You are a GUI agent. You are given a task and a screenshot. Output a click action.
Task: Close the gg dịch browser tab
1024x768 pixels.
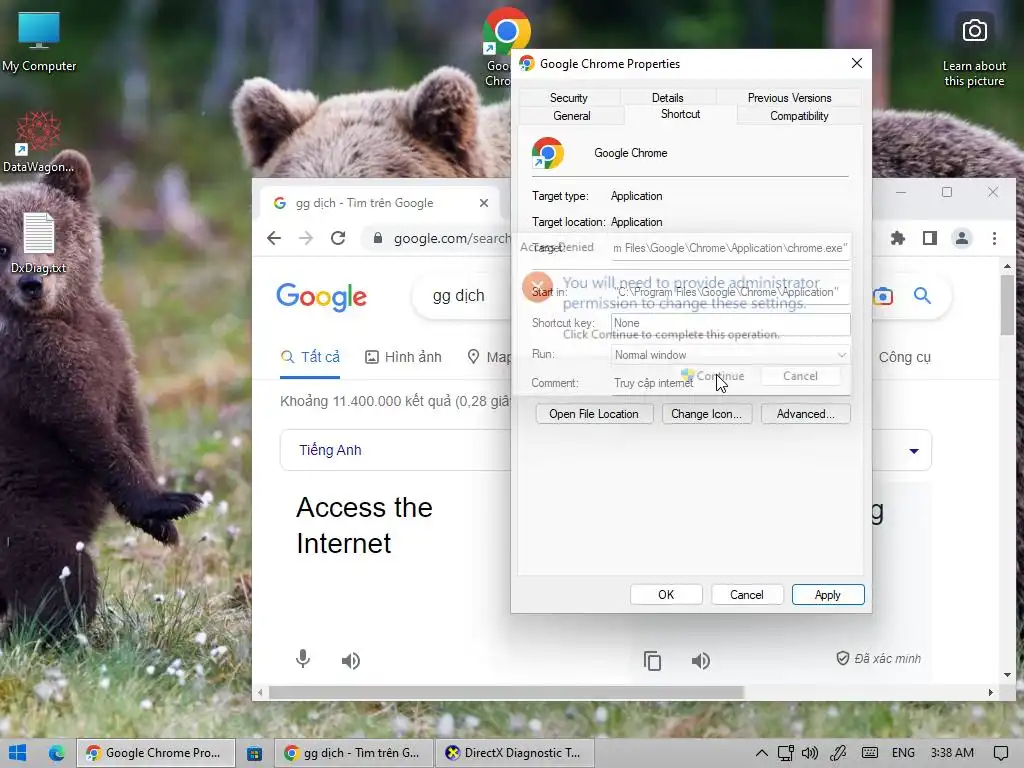coord(483,203)
